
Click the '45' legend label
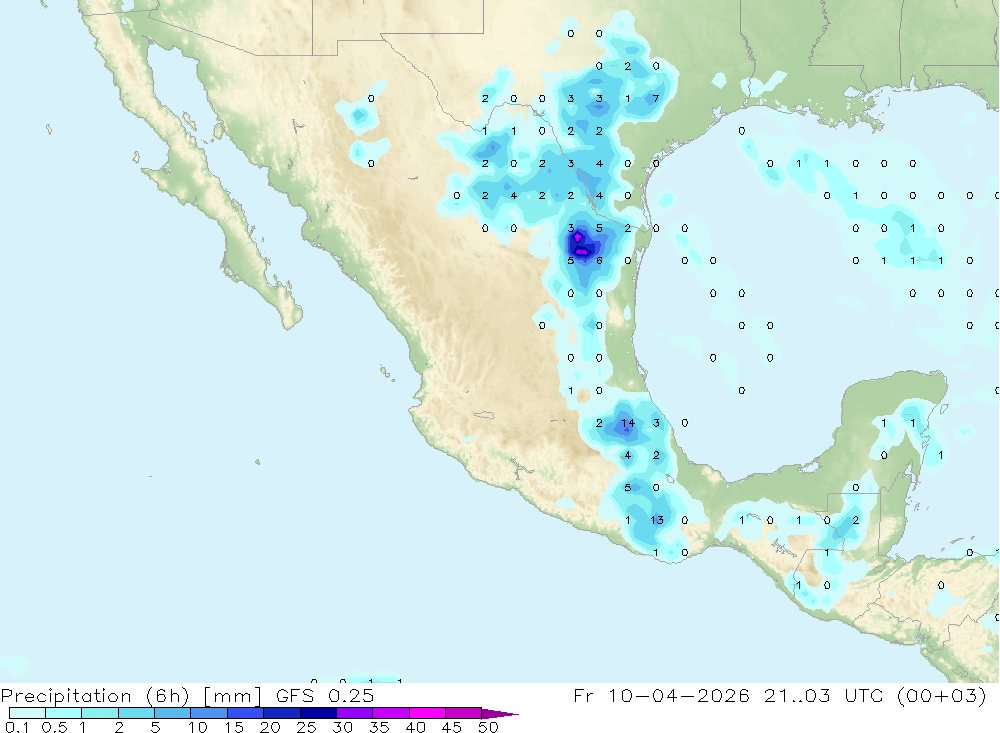(452, 727)
